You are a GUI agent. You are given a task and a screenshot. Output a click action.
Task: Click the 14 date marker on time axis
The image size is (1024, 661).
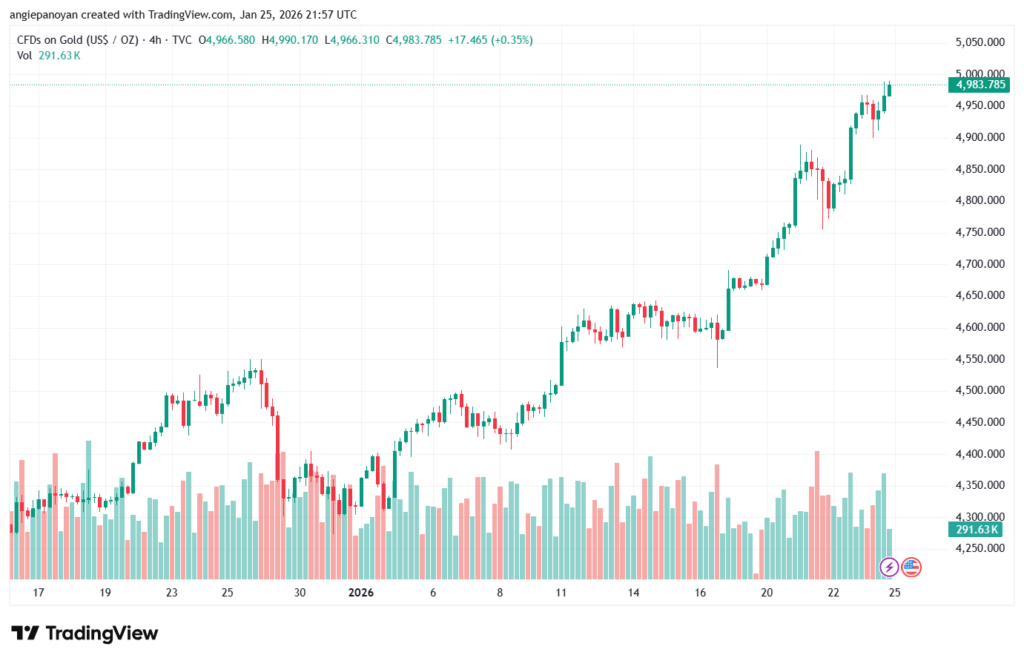(633, 592)
